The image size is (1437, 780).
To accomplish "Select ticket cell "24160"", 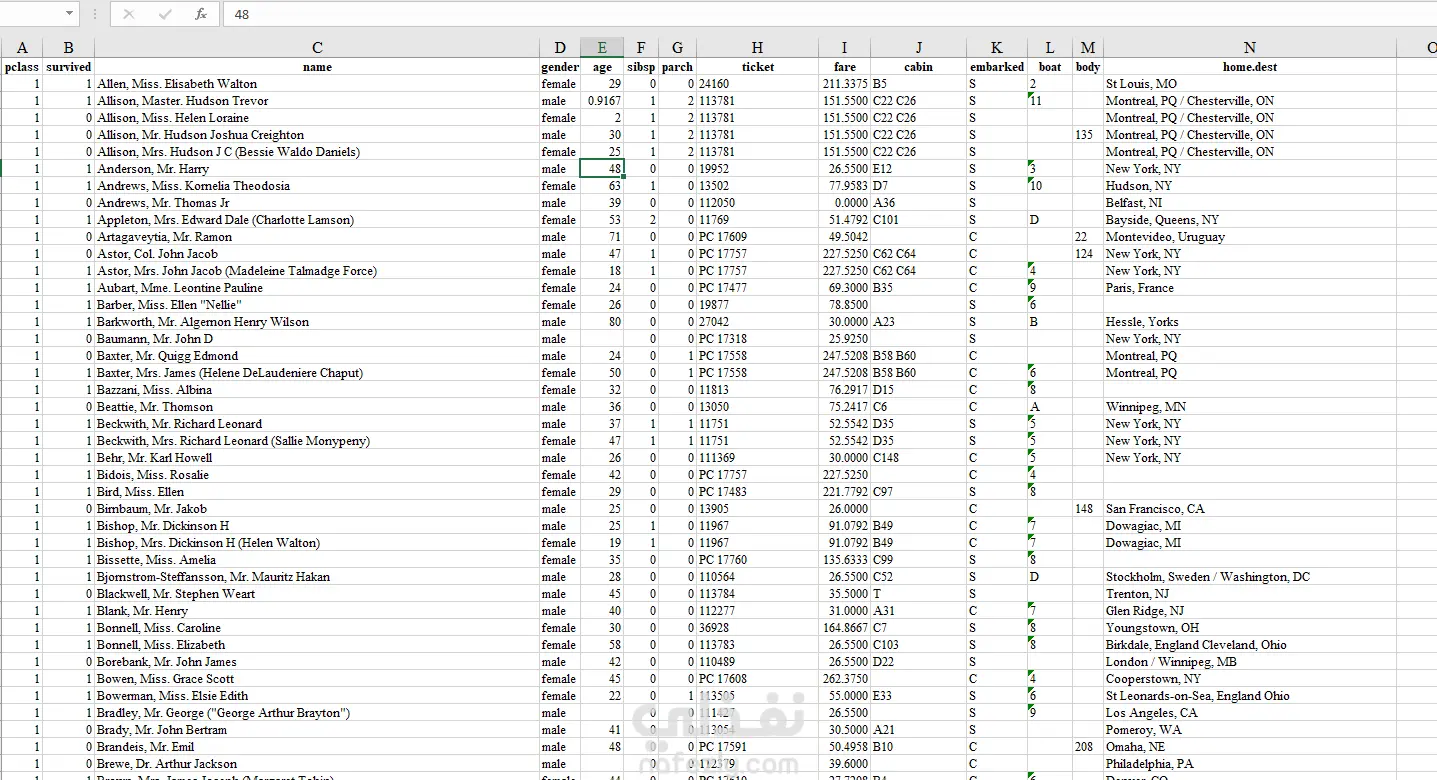I will pyautogui.click(x=757, y=84).
